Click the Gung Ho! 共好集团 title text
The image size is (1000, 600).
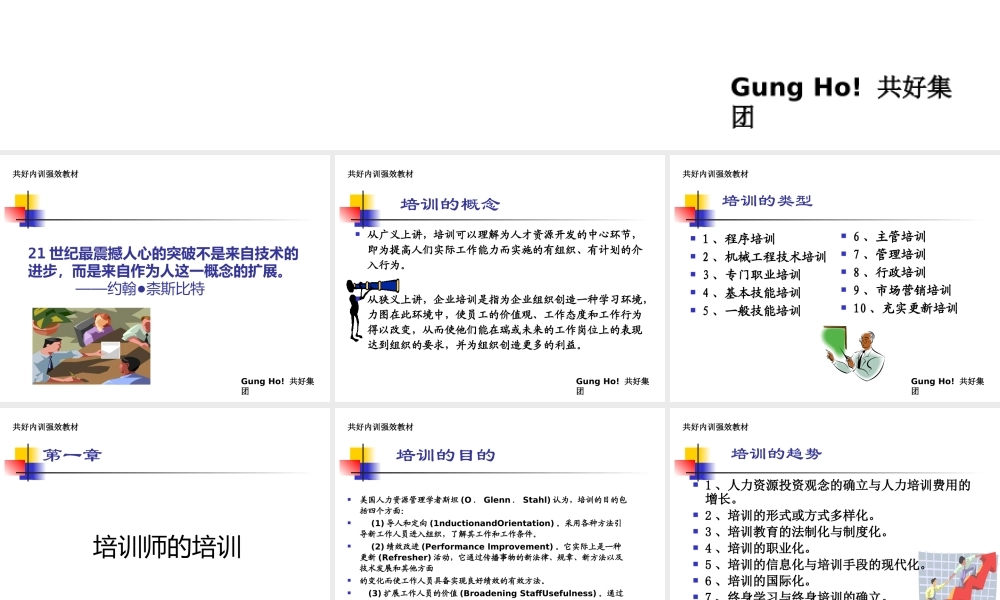[841, 102]
